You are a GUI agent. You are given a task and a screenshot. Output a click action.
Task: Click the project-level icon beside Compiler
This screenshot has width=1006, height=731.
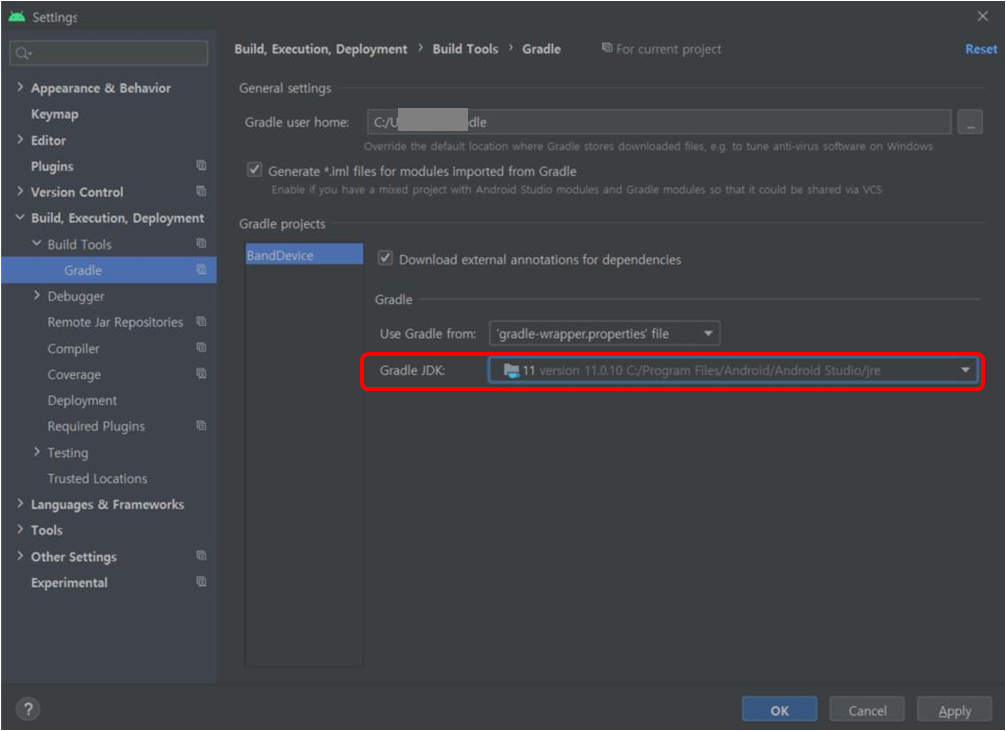[201, 348]
